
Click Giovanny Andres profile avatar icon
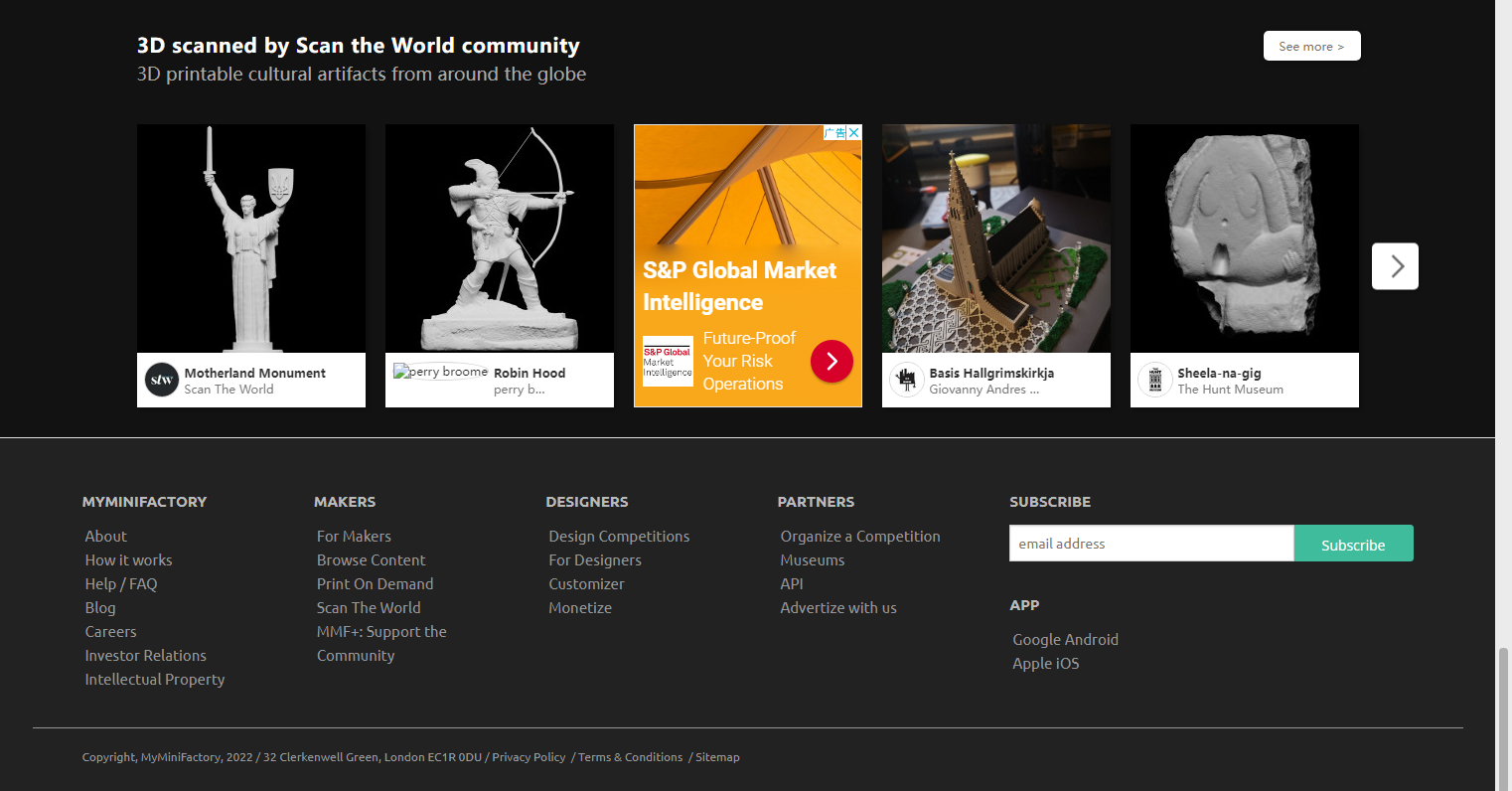906,380
